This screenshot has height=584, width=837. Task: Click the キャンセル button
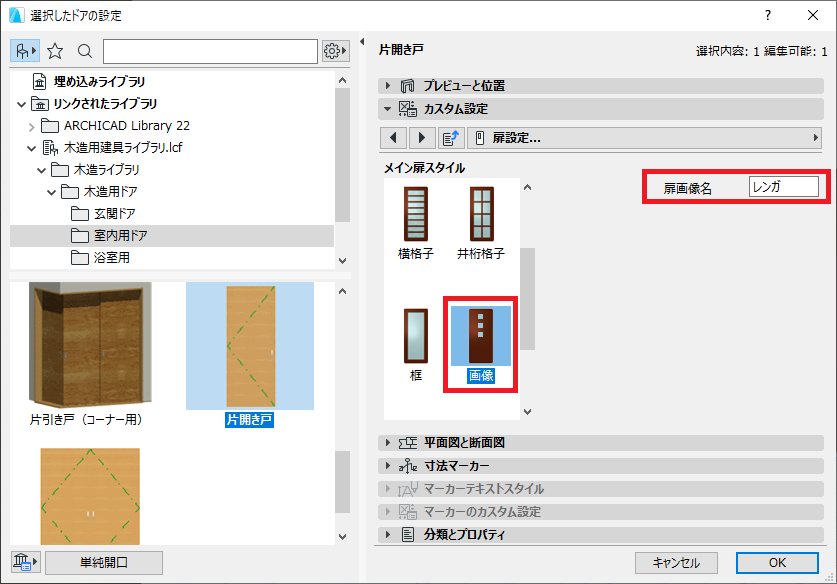(676, 563)
